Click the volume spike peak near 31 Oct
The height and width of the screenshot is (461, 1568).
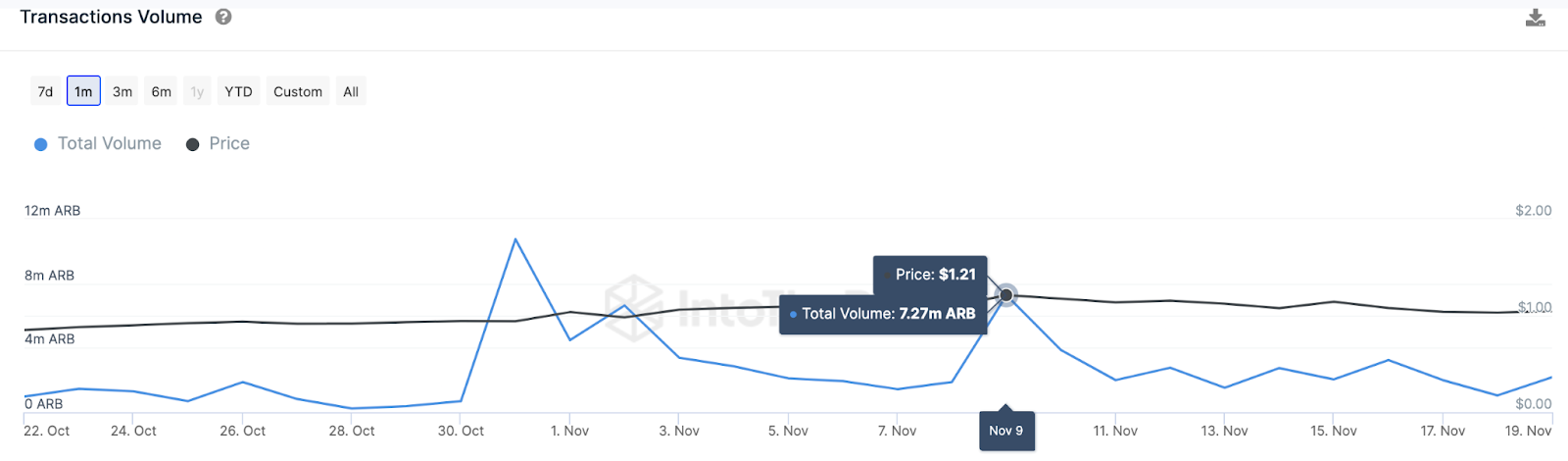(x=515, y=239)
